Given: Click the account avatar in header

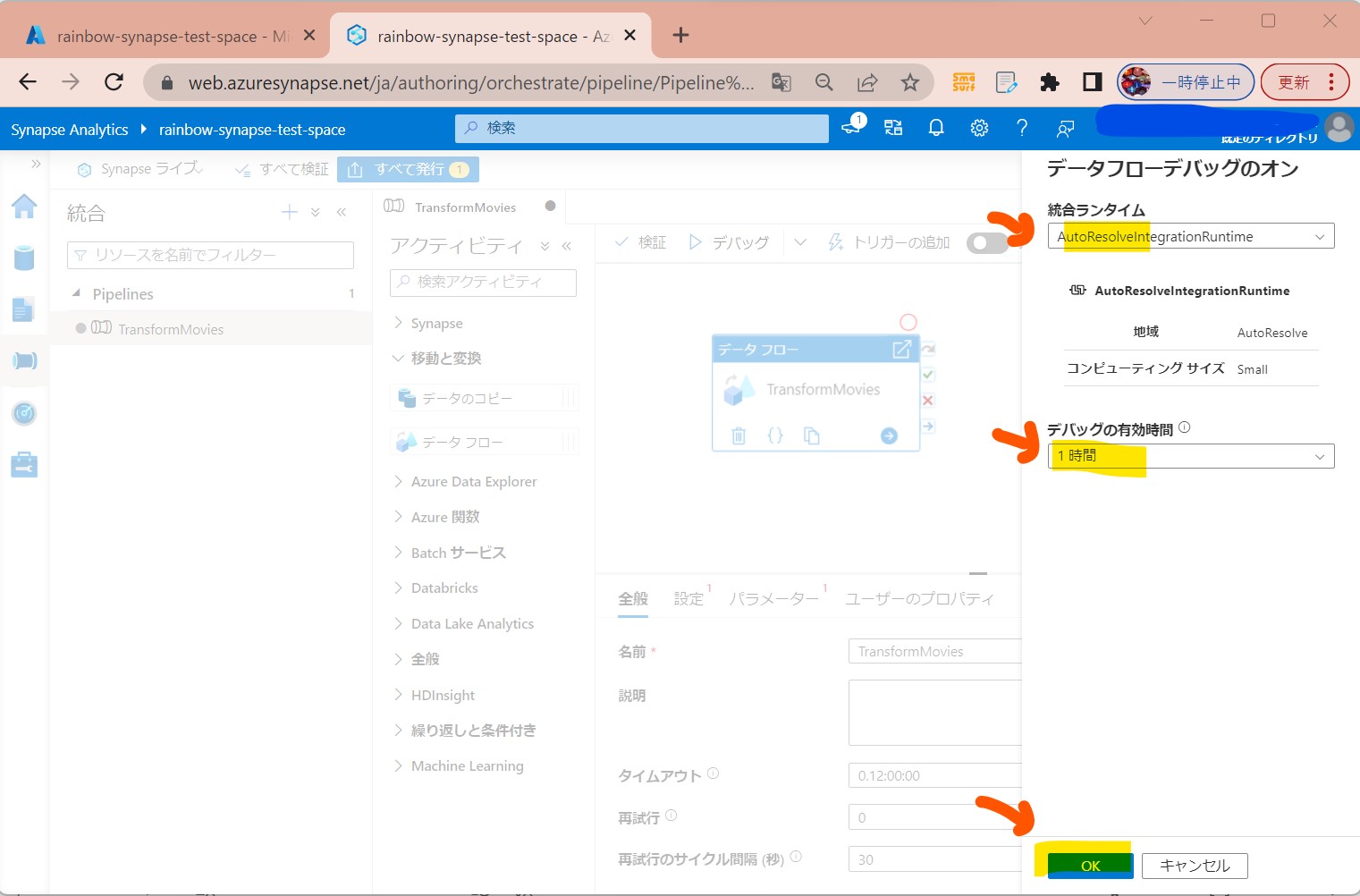Looking at the screenshot, I should (1339, 128).
